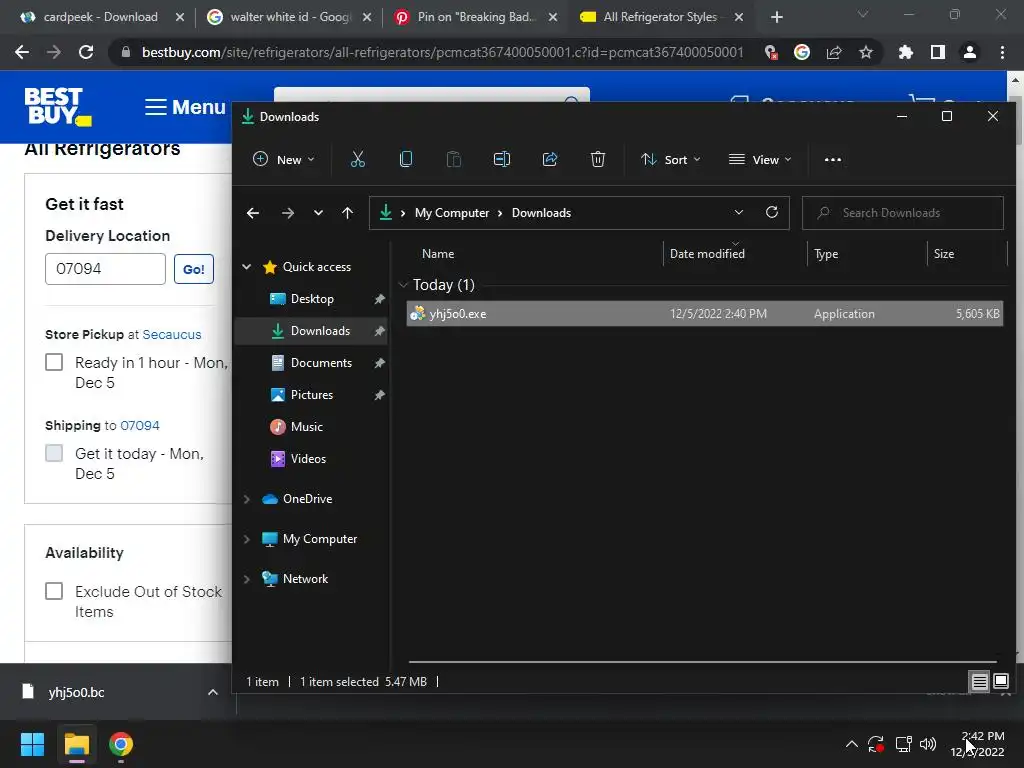This screenshot has width=1024, height=768.
Task: Check Exclude Out of Stock Items
Action: click(54, 591)
